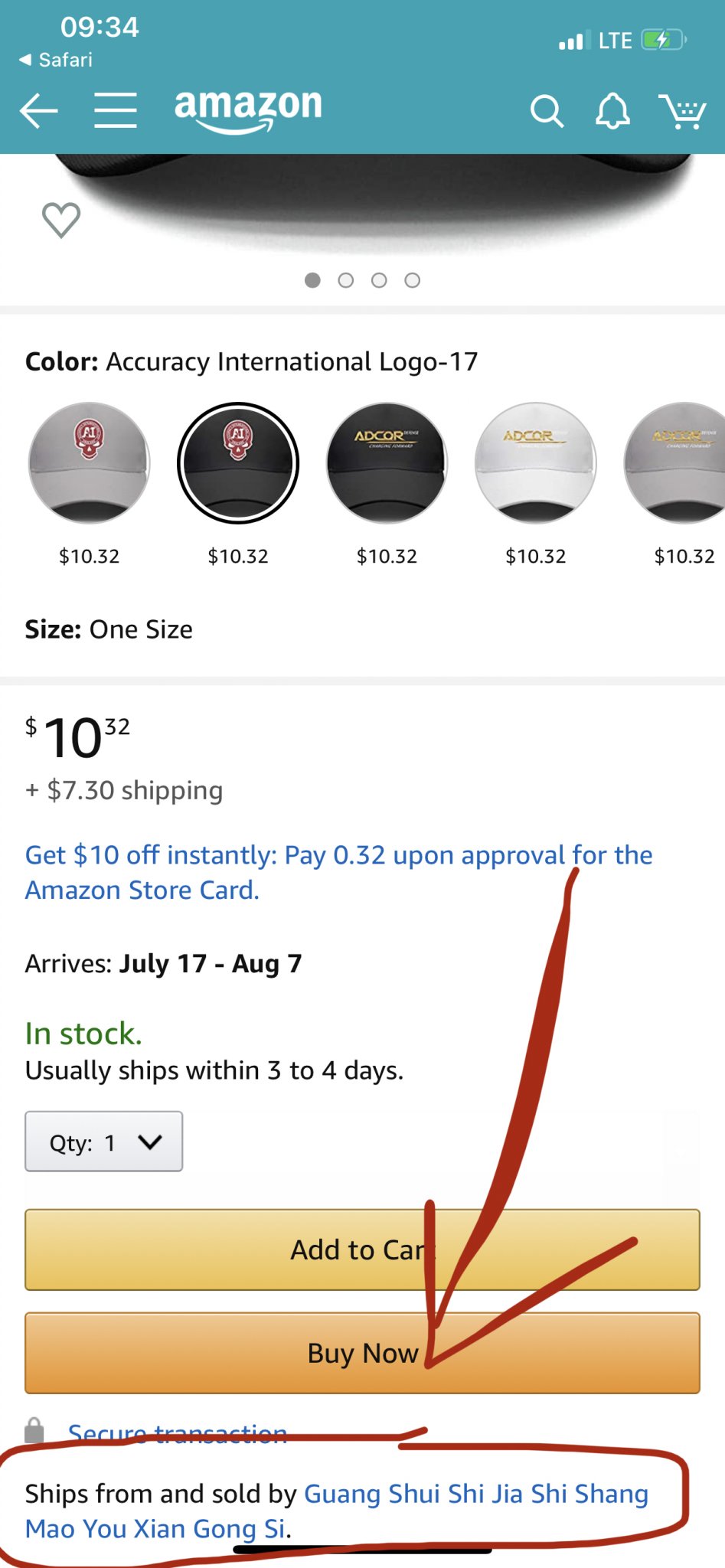Open the hamburger menu

[116, 110]
